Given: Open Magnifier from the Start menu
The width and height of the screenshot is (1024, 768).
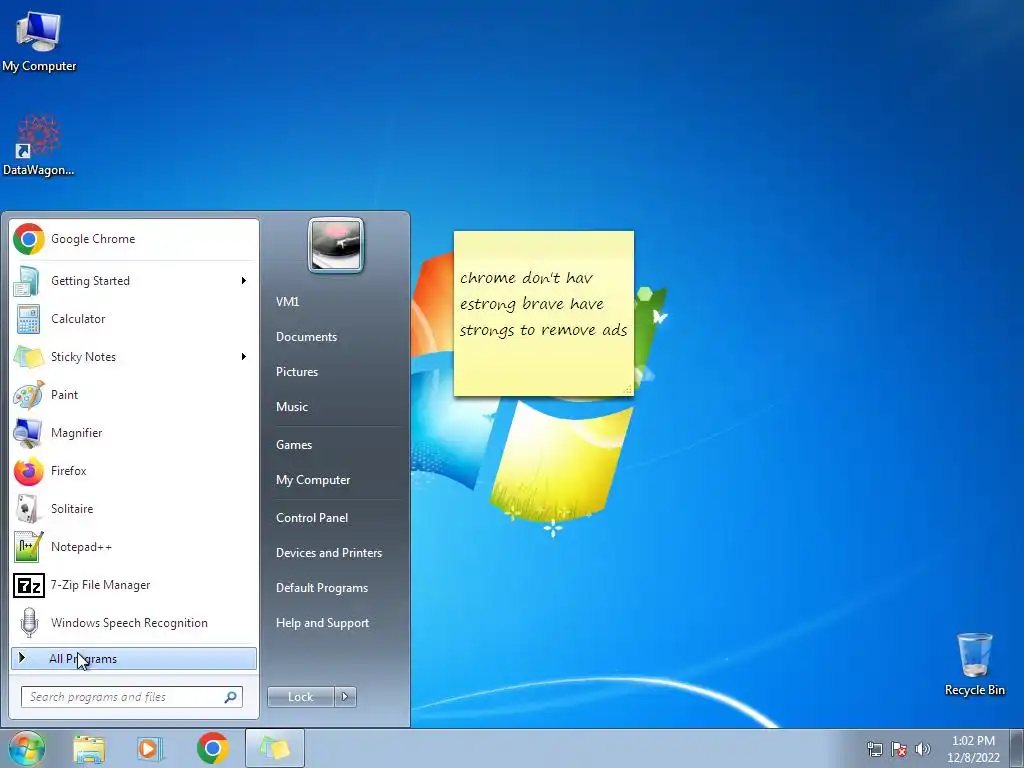Looking at the screenshot, I should [134, 432].
